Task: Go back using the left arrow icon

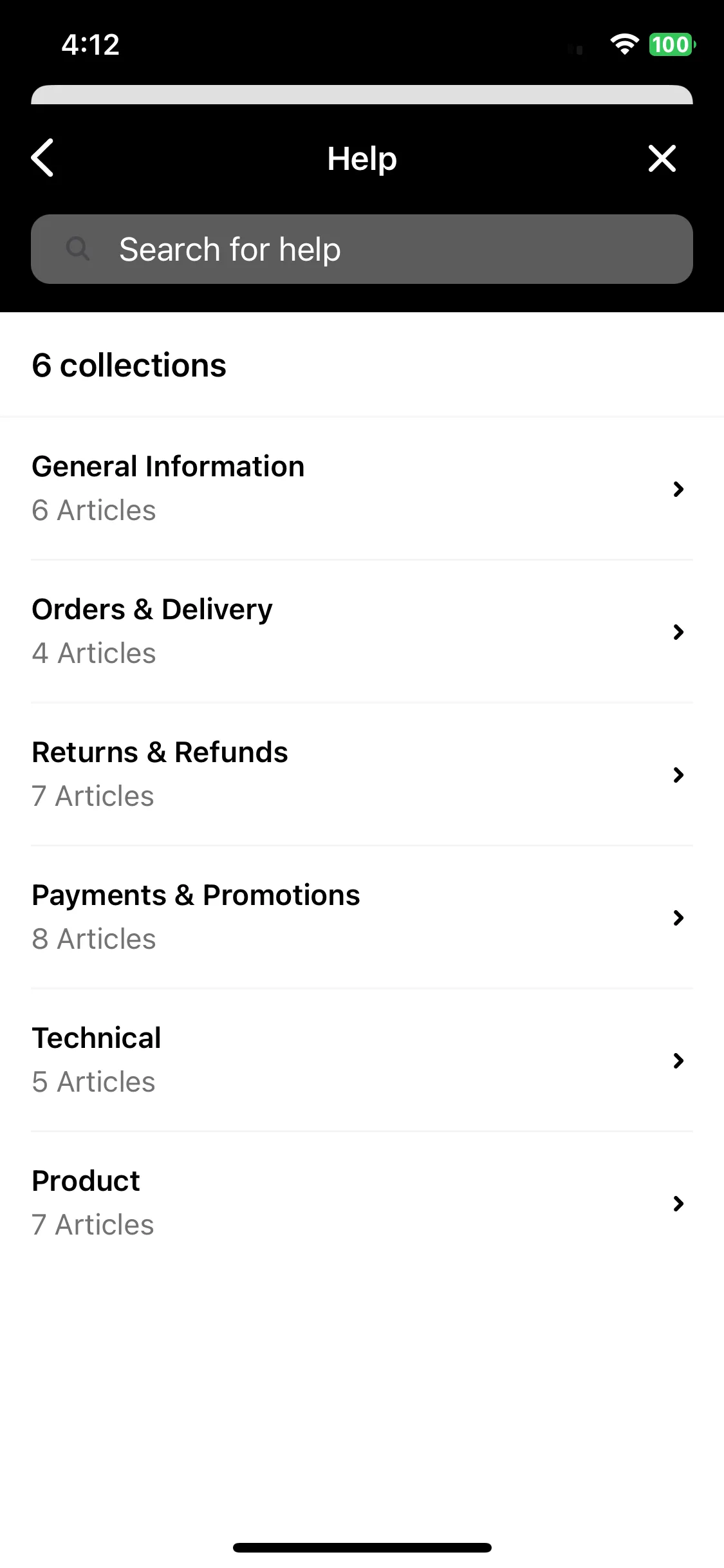Action: [42, 158]
